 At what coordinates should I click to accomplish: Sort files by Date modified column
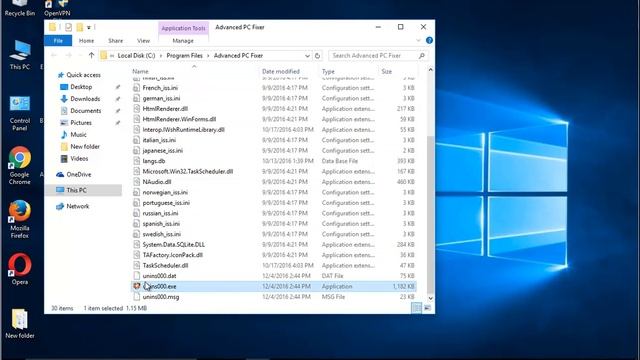click(281, 71)
